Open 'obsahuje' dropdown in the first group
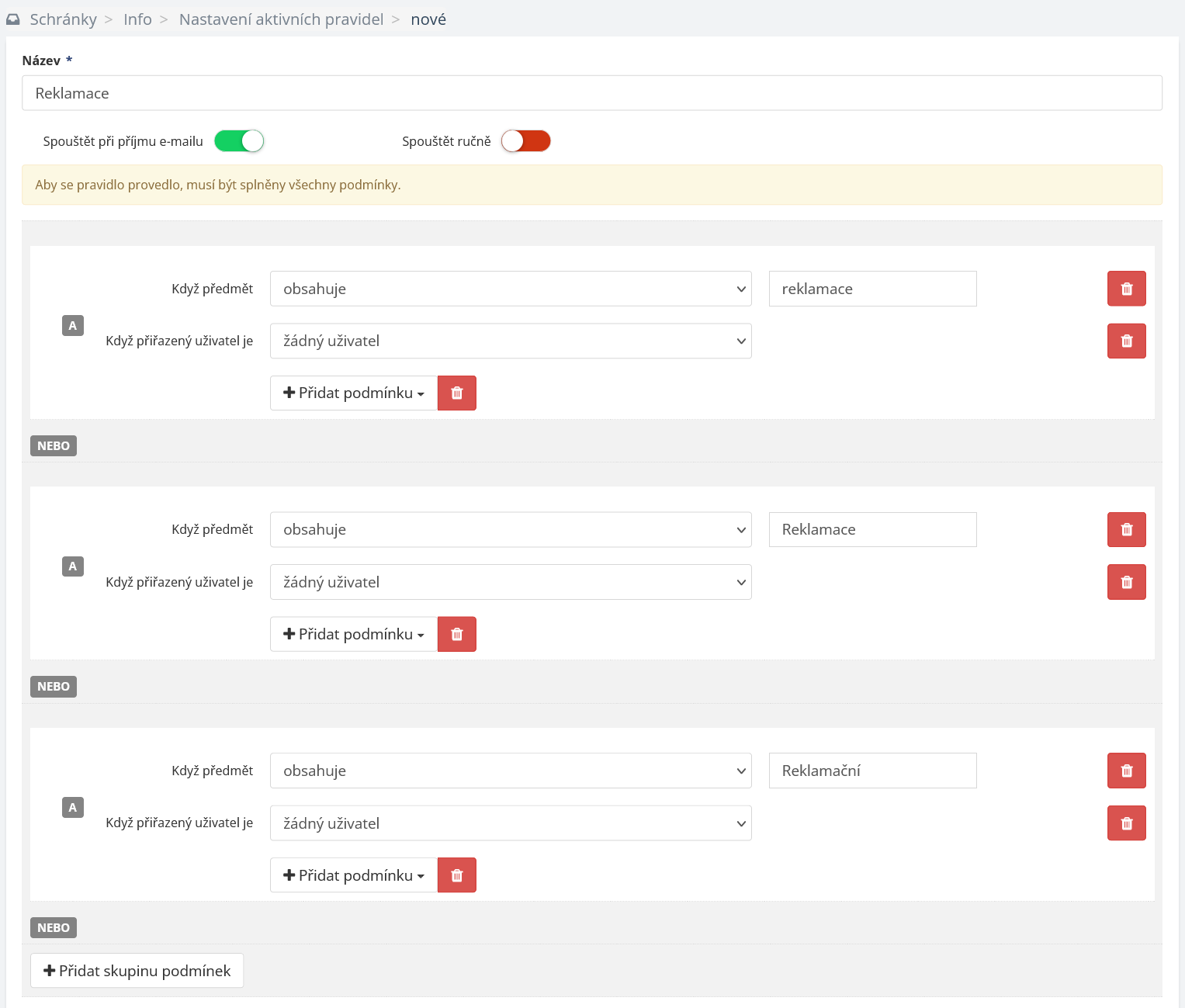 point(510,289)
